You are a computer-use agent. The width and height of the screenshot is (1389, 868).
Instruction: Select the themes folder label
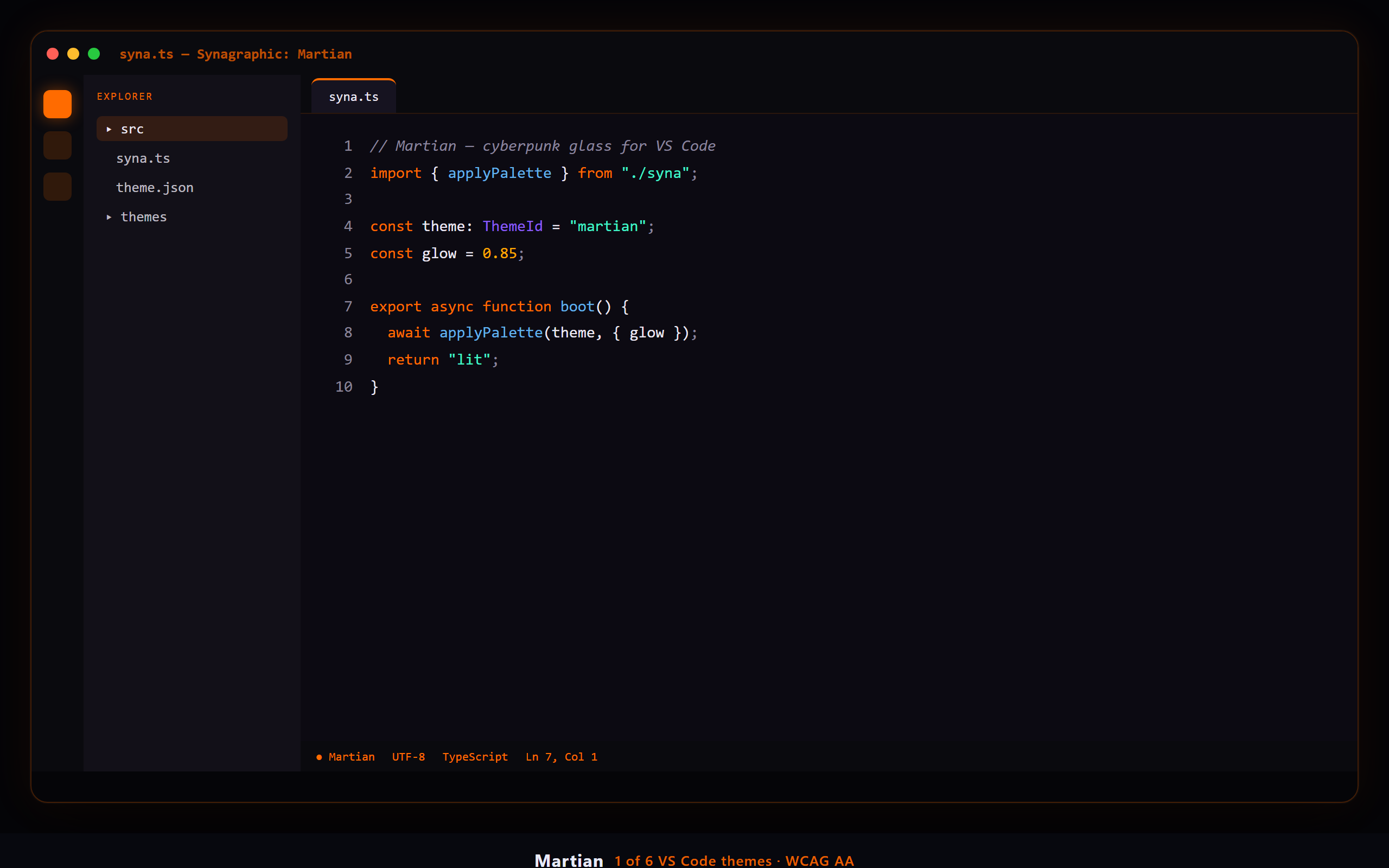point(143,217)
